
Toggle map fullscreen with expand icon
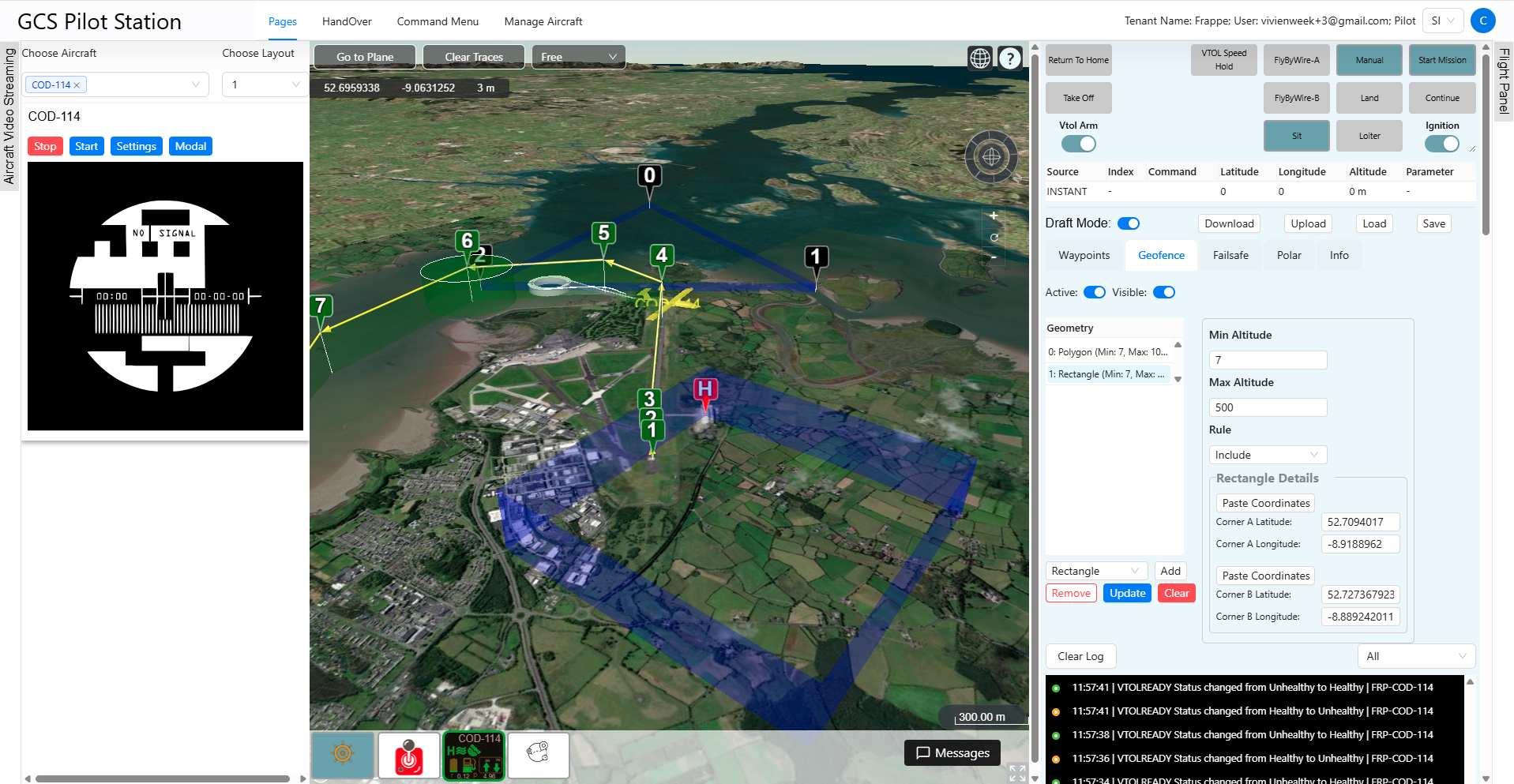pyautogui.click(x=1017, y=773)
